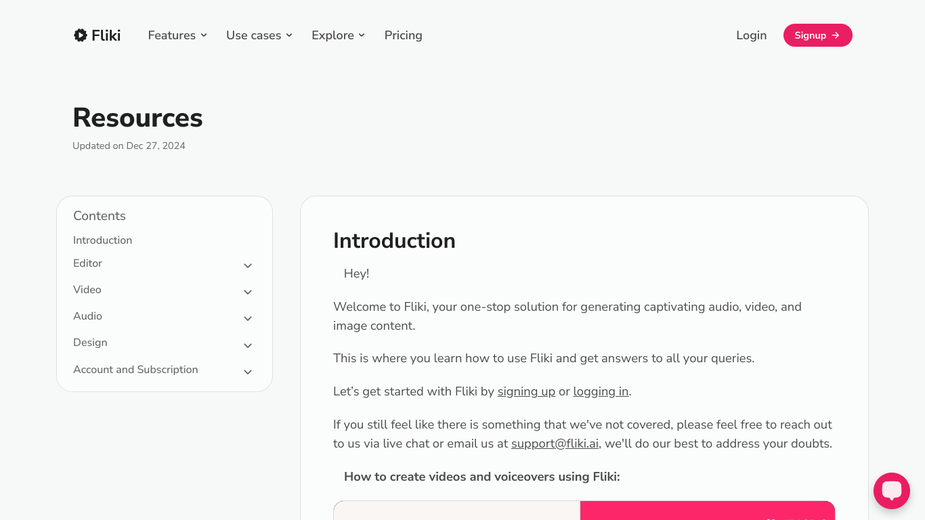This screenshot has width=925, height=520.
Task: Click the arrow icon in Signup button
Action: 835,35
